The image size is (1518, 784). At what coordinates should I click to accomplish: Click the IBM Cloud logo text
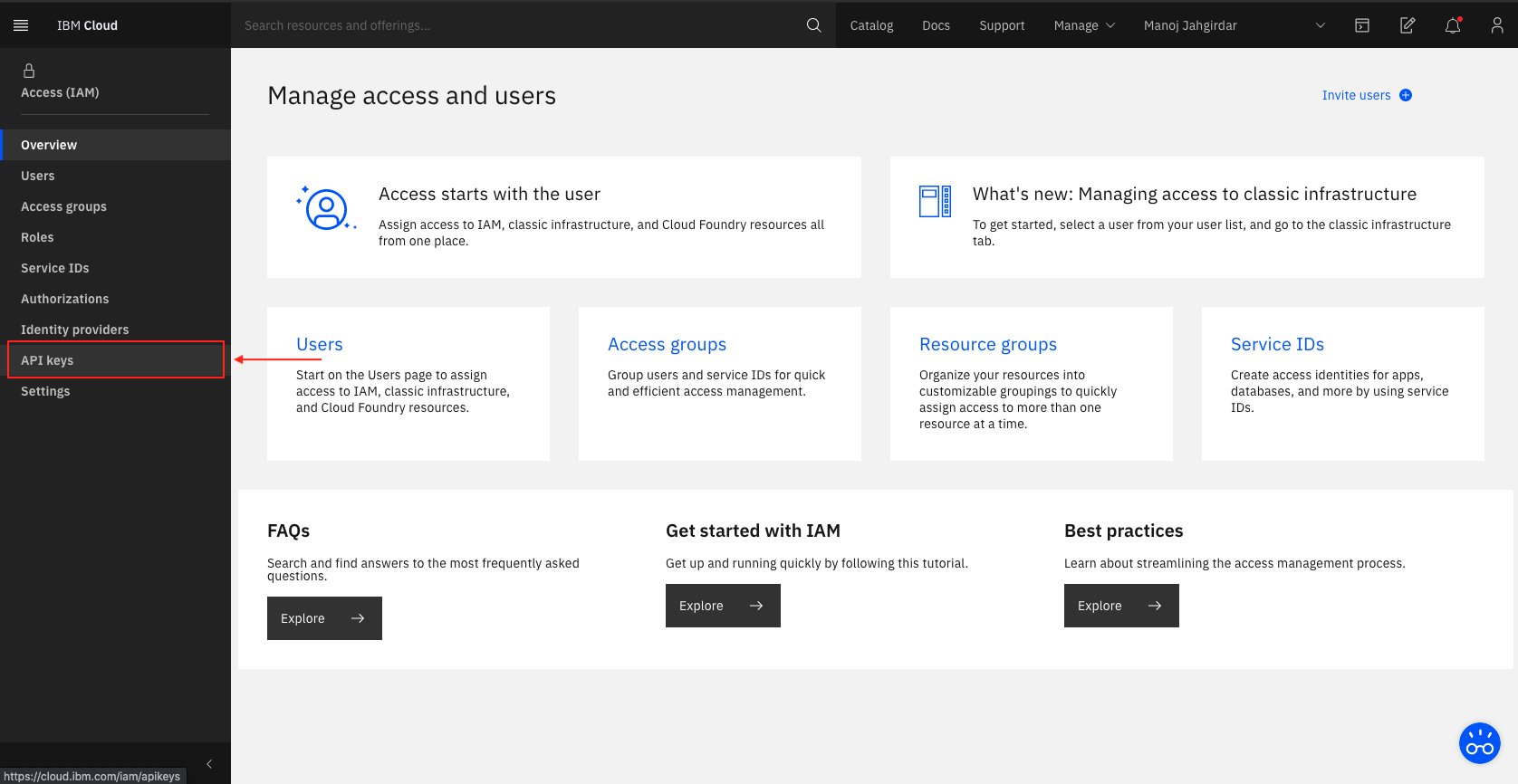[87, 25]
